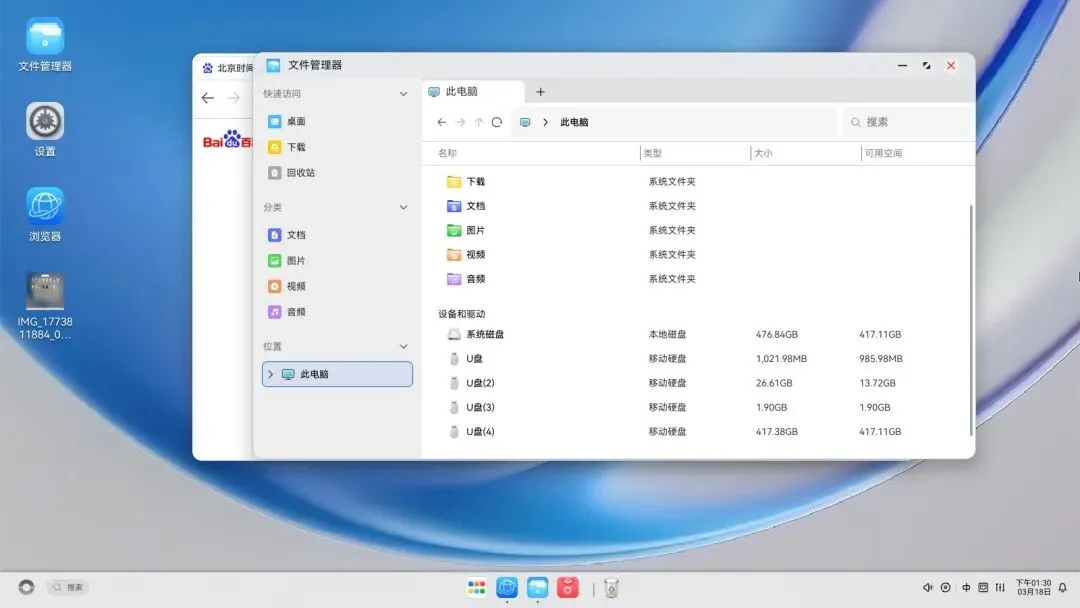Select the 视频 system folder row
Image resolution: width=1080 pixels, height=608 pixels.
(696, 254)
